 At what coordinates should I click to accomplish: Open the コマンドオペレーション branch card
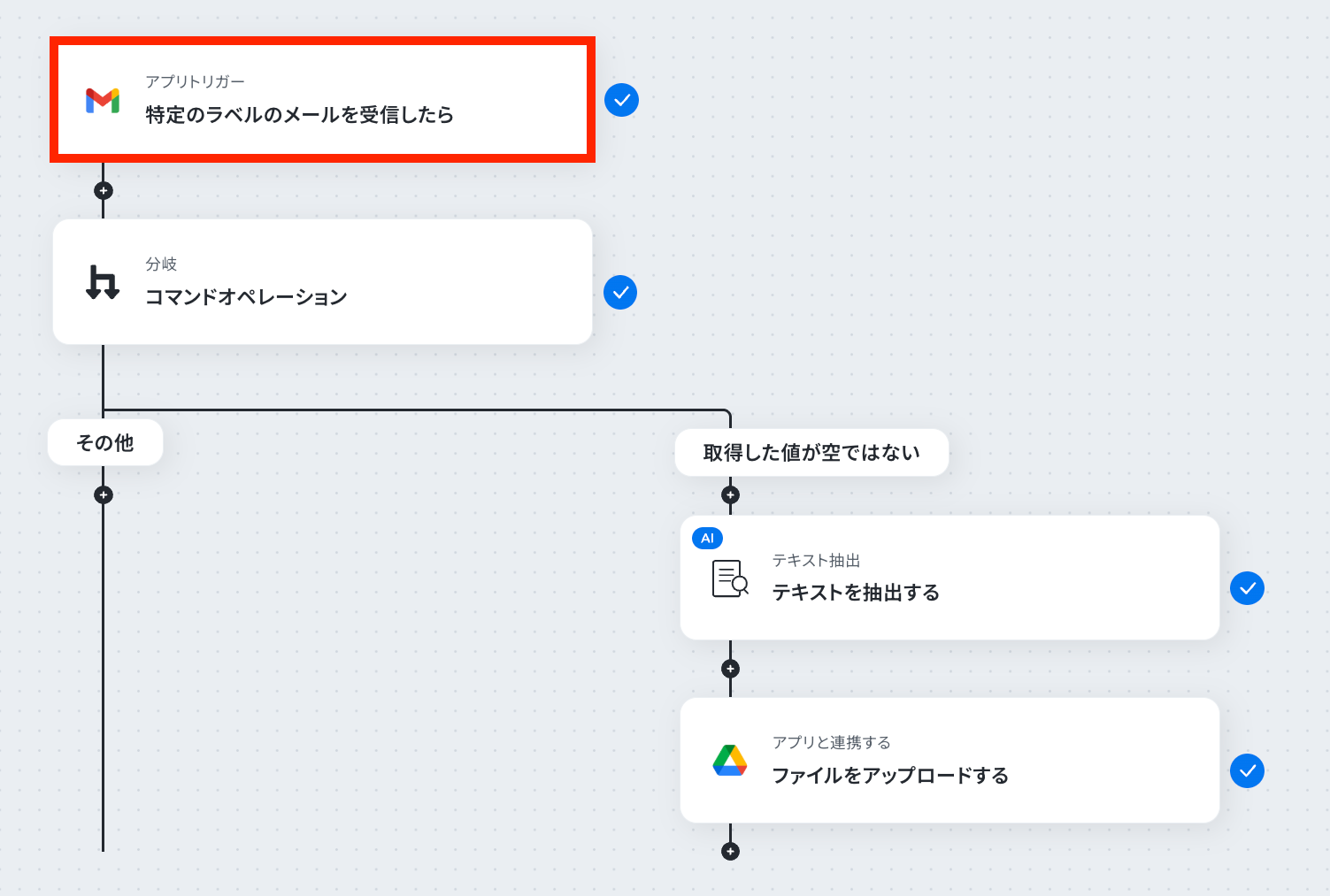[322, 282]
